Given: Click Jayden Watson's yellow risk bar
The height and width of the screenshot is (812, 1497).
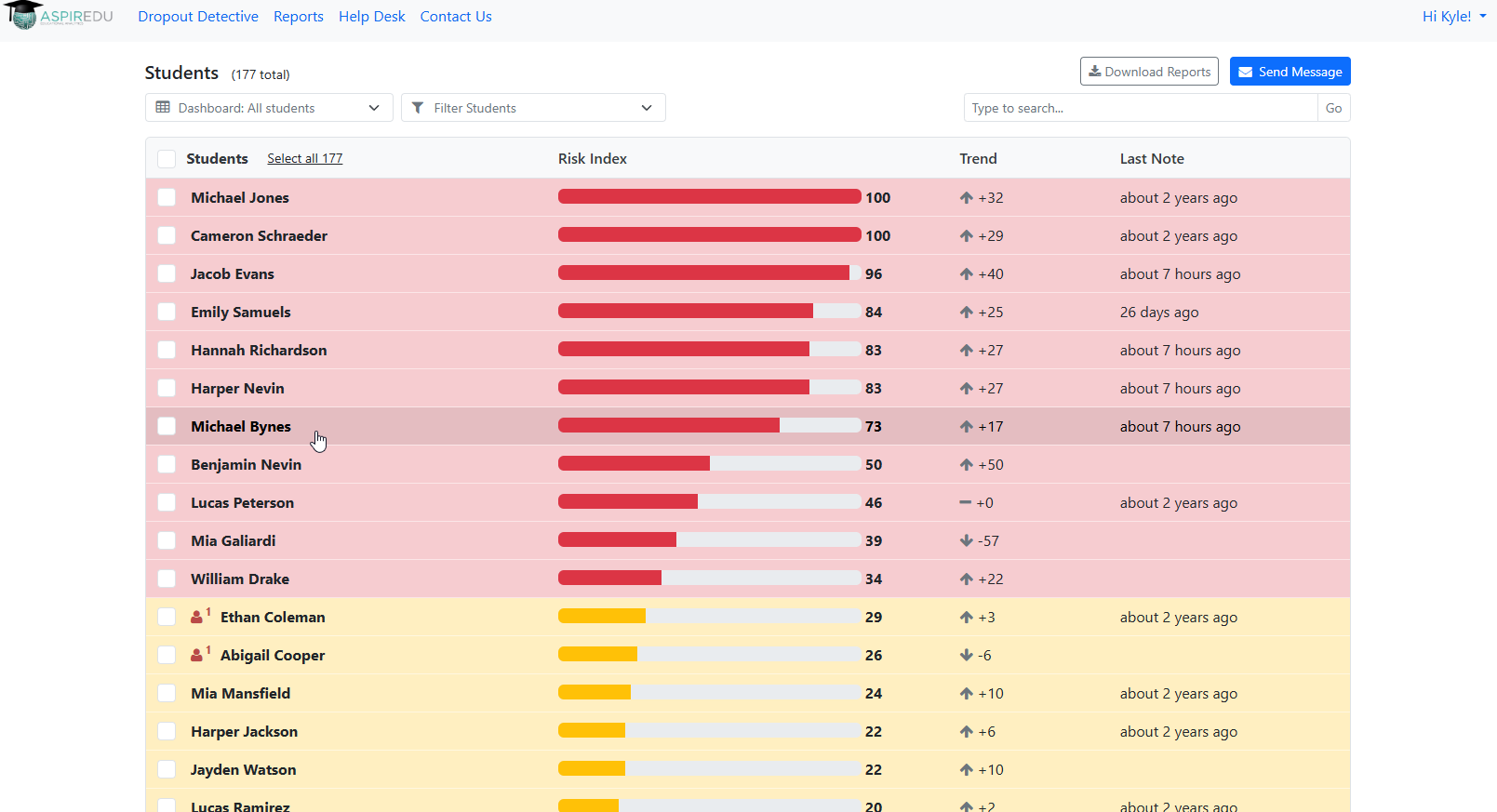Looking at the screenshot, I should [x=710, y=769].
